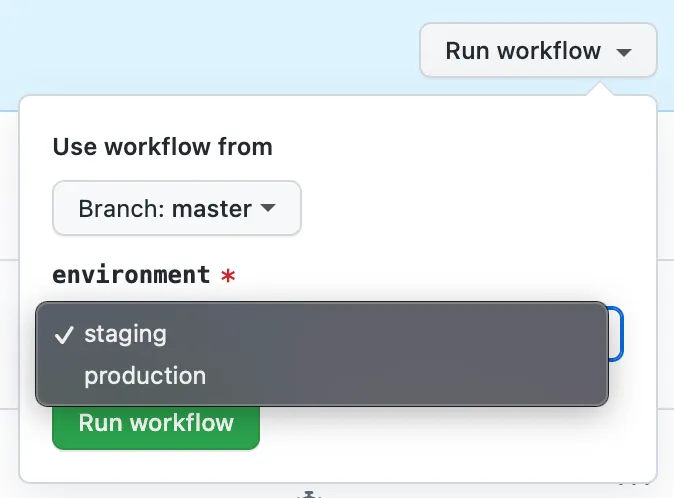Click the environment select box's blue-outlined edge
Image resolution: width=674 pixels, height=498 pixels.
click(x=618, y=334)
